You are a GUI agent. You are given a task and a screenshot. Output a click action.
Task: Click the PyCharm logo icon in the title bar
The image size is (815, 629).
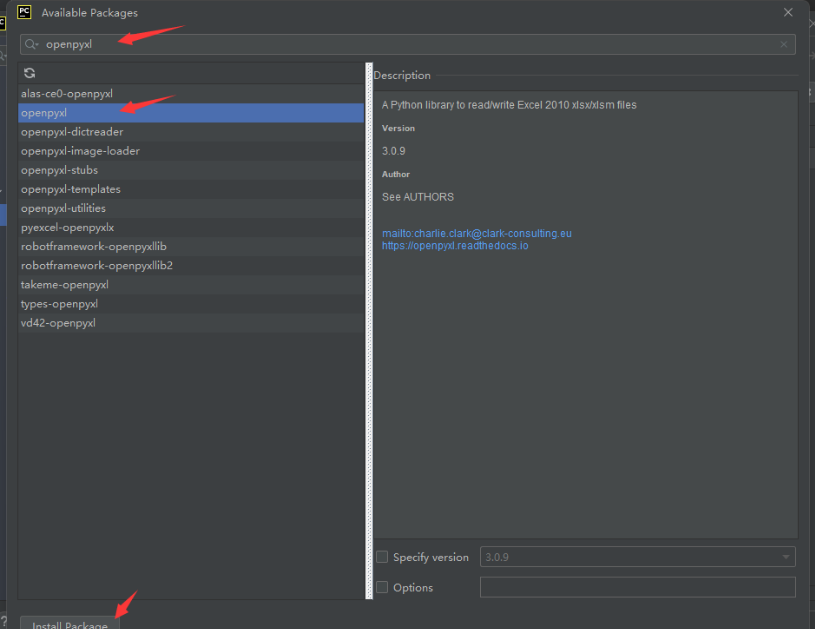pyautogui.click(x=24, y=12)
